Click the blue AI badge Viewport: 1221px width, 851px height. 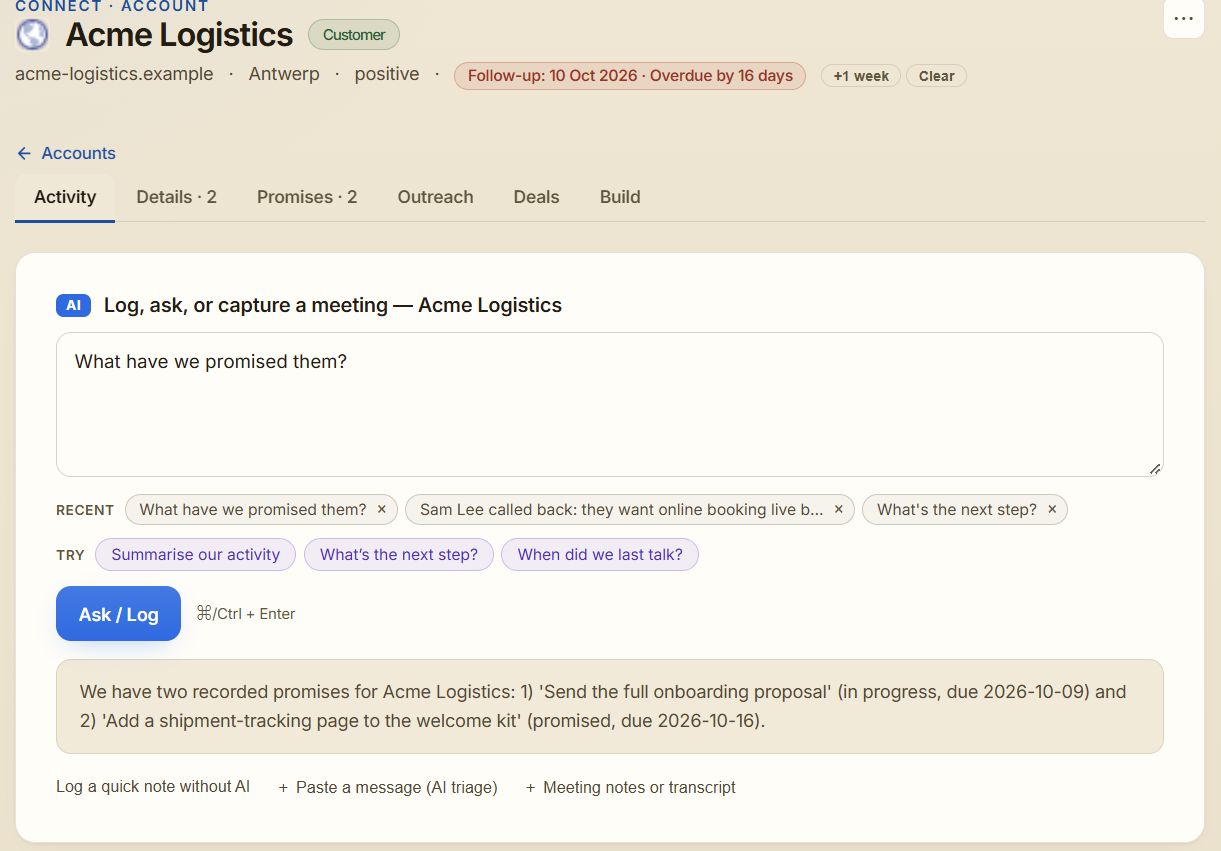coord(73,306)
